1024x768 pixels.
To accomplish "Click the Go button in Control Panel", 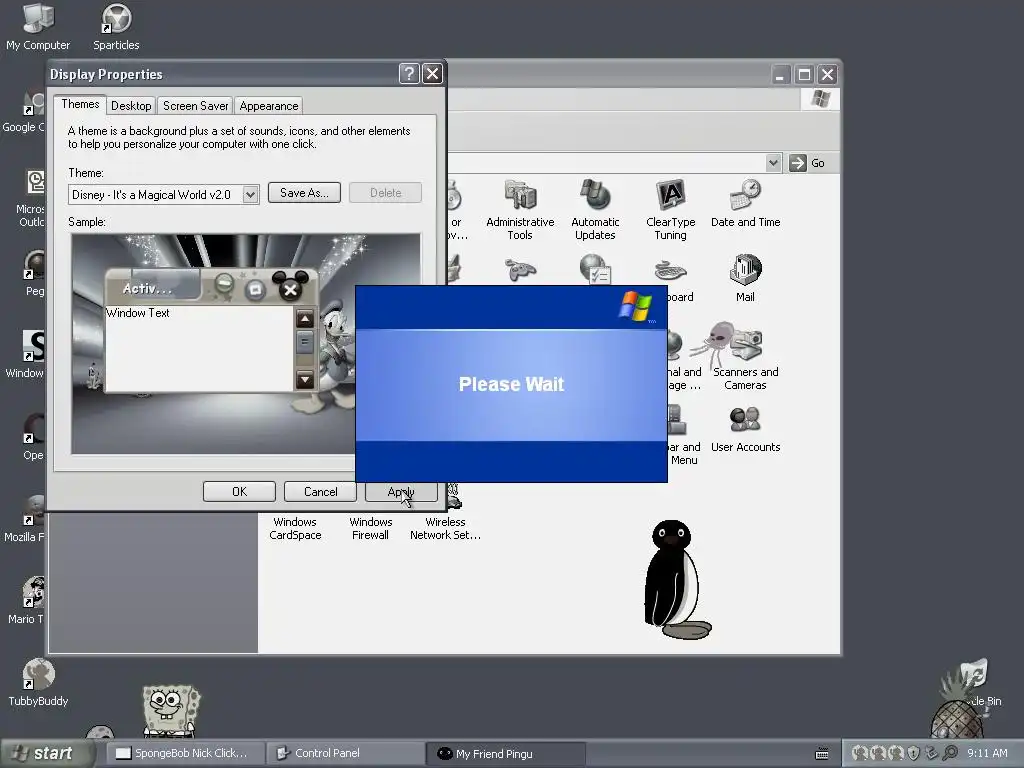I will [807, 163].
